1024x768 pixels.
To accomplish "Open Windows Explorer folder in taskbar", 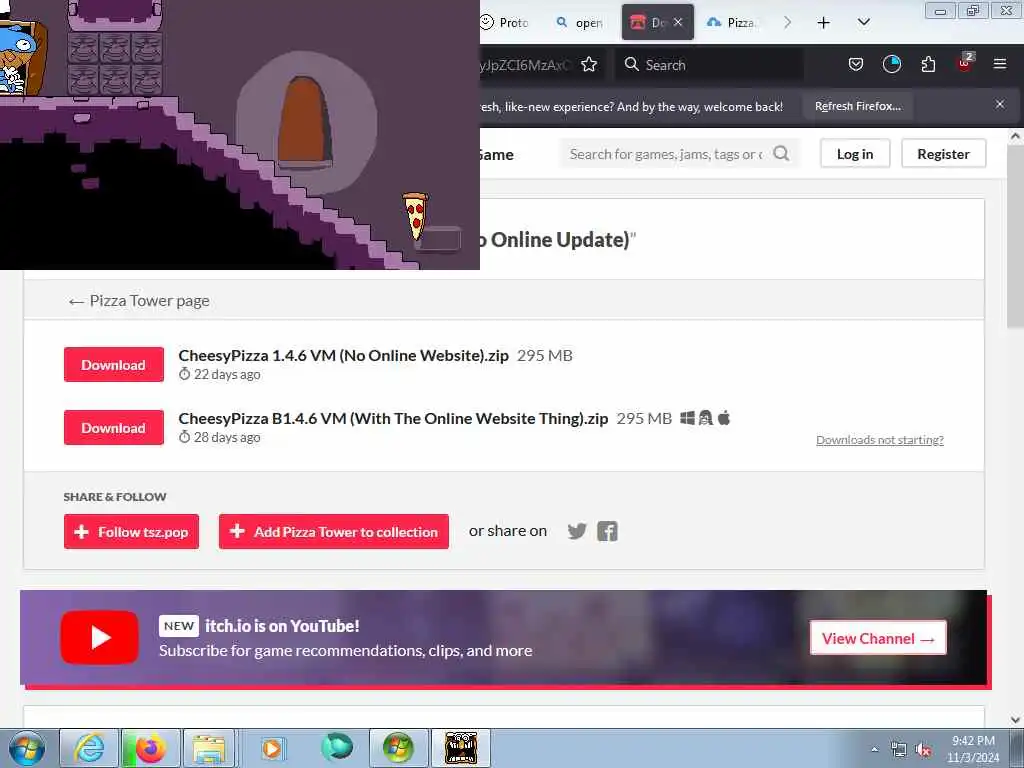I will [209, 748].
